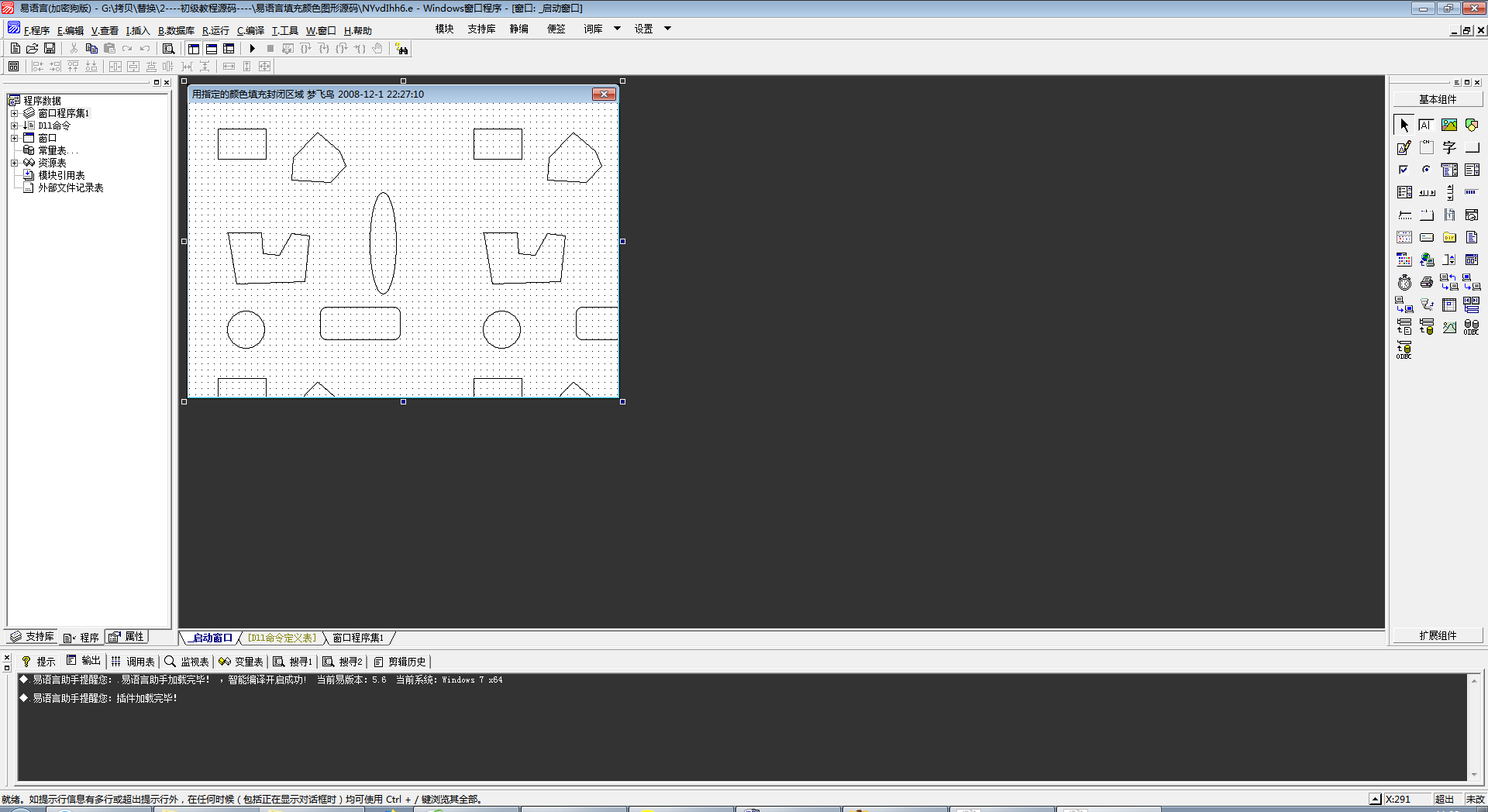
Task: Switch to the 属性 panel tab
Action: coord(126,636)
